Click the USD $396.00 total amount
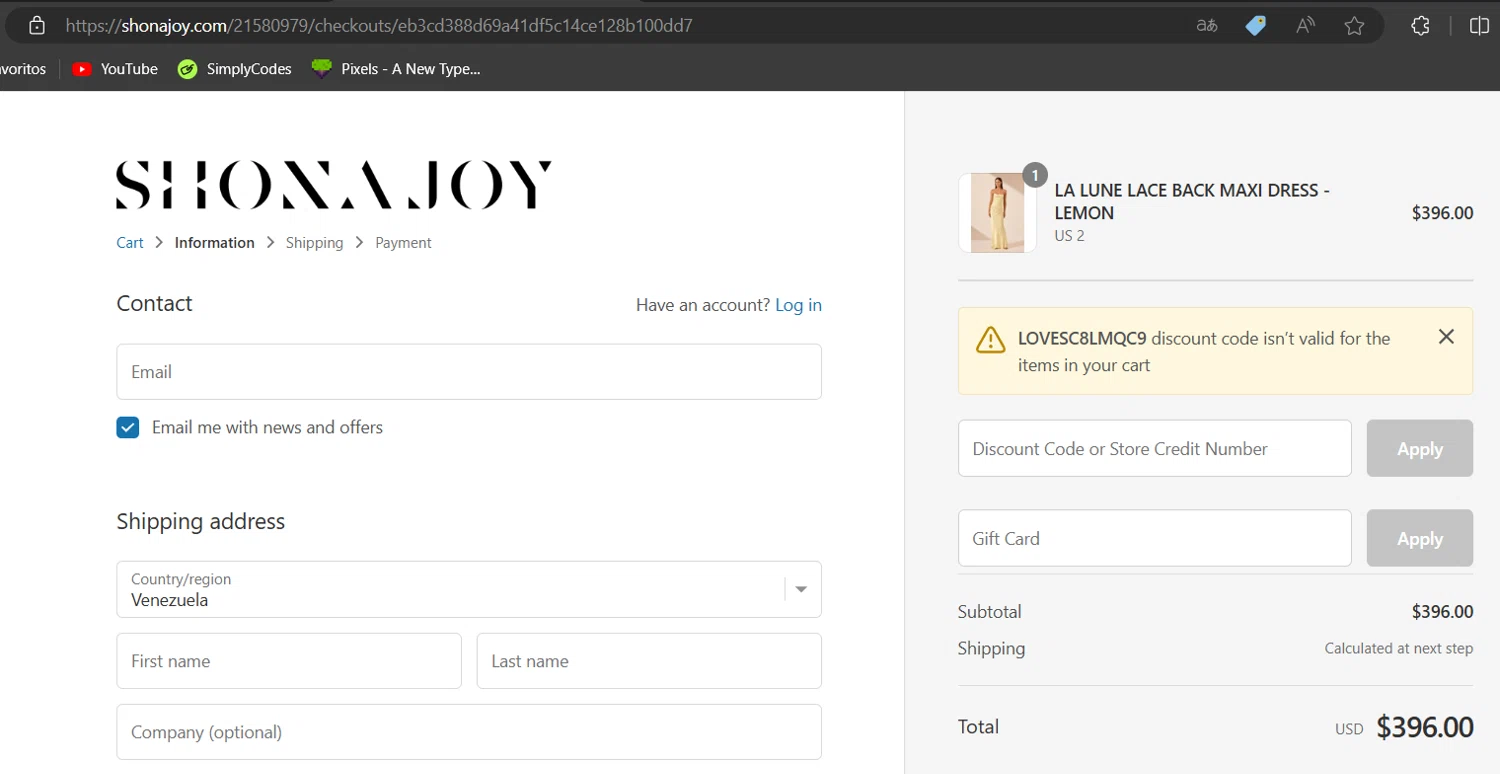 coord(1404,727)
